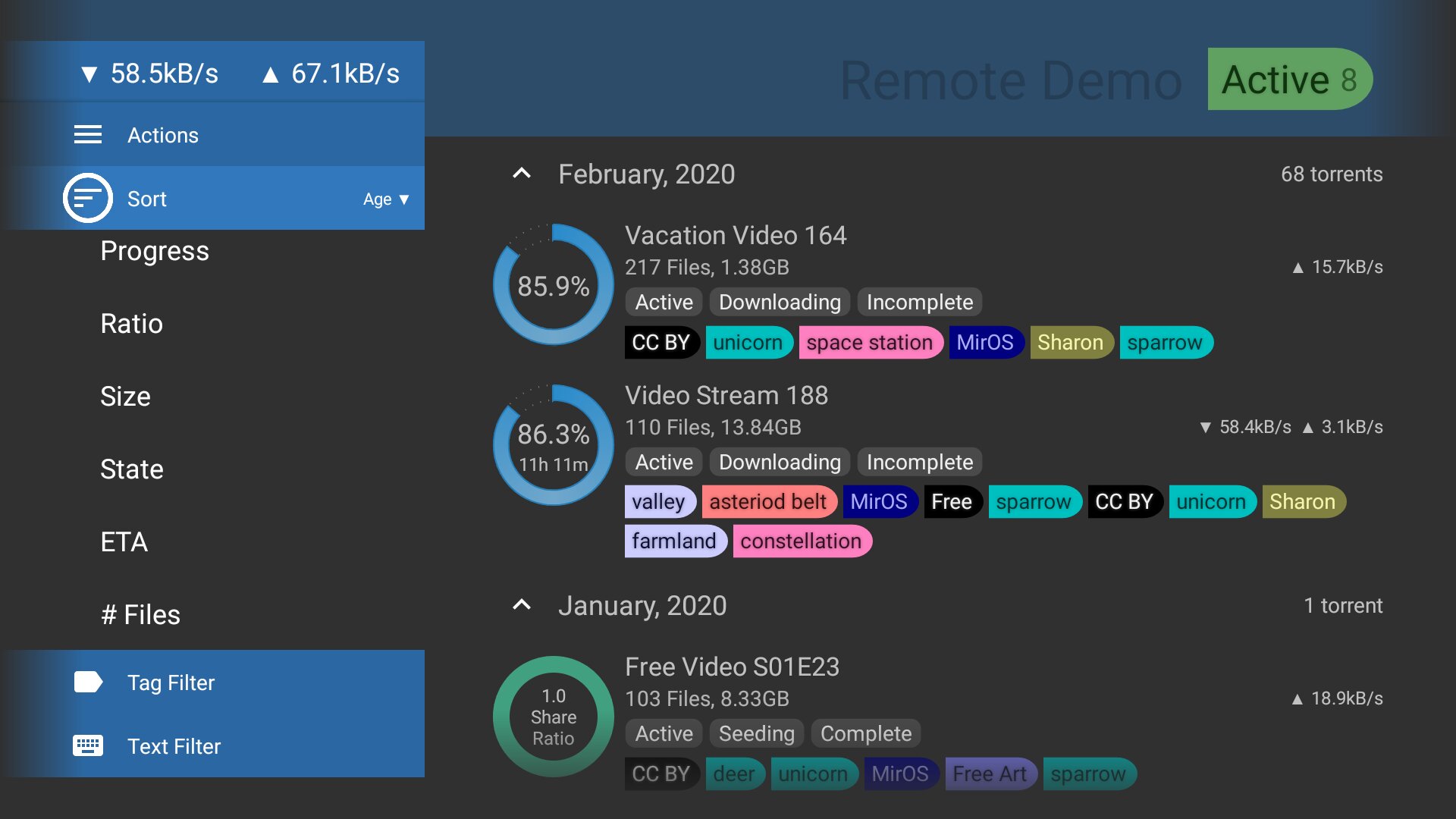Click the hamburger Actions icon
The image size is (1456, 819).
[88, 135]
